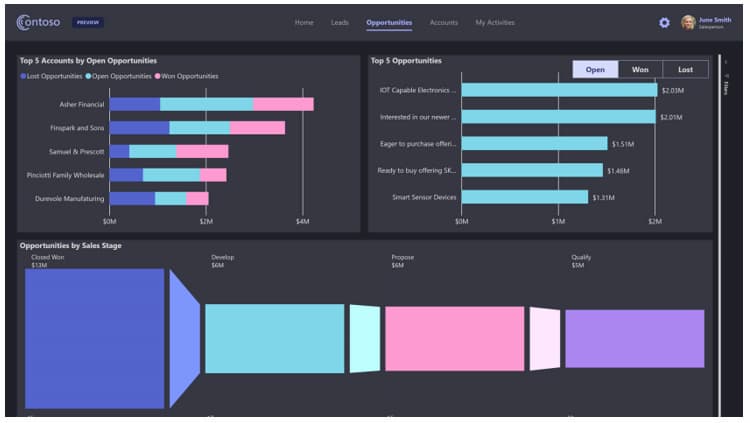Viewport: 750px width, 423px height.
Task: Click the Open Opportunities legend dot
Action: pyautogui.click(x=89, y=76)
